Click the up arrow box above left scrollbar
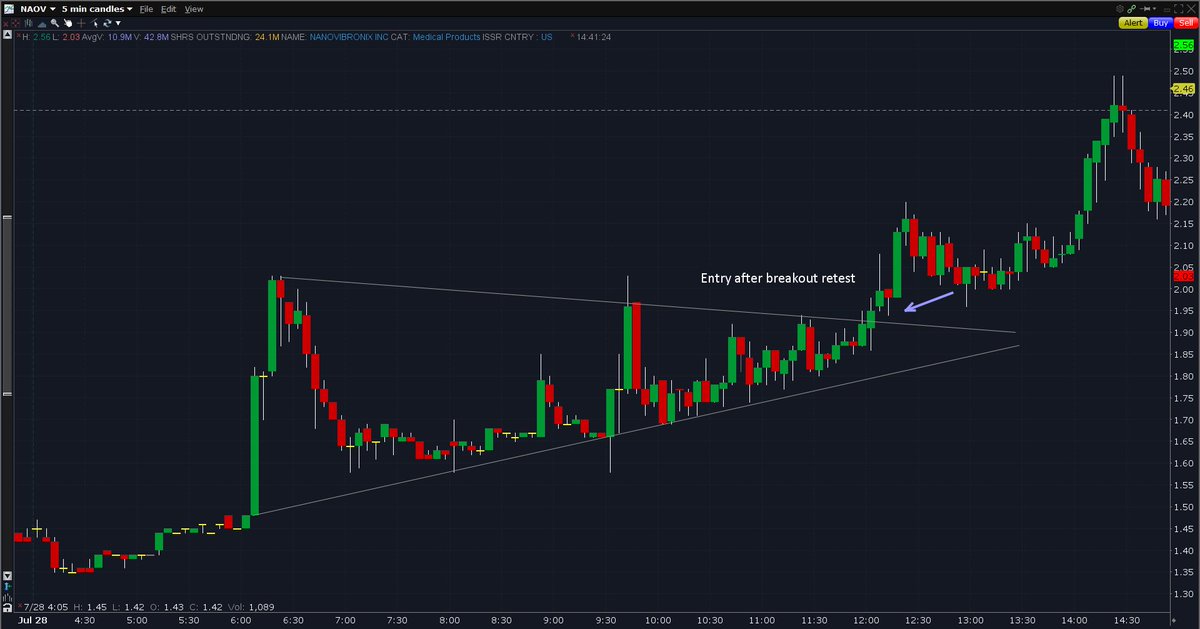This screenshot has height=629, width=1200. (x=7, y=35)
